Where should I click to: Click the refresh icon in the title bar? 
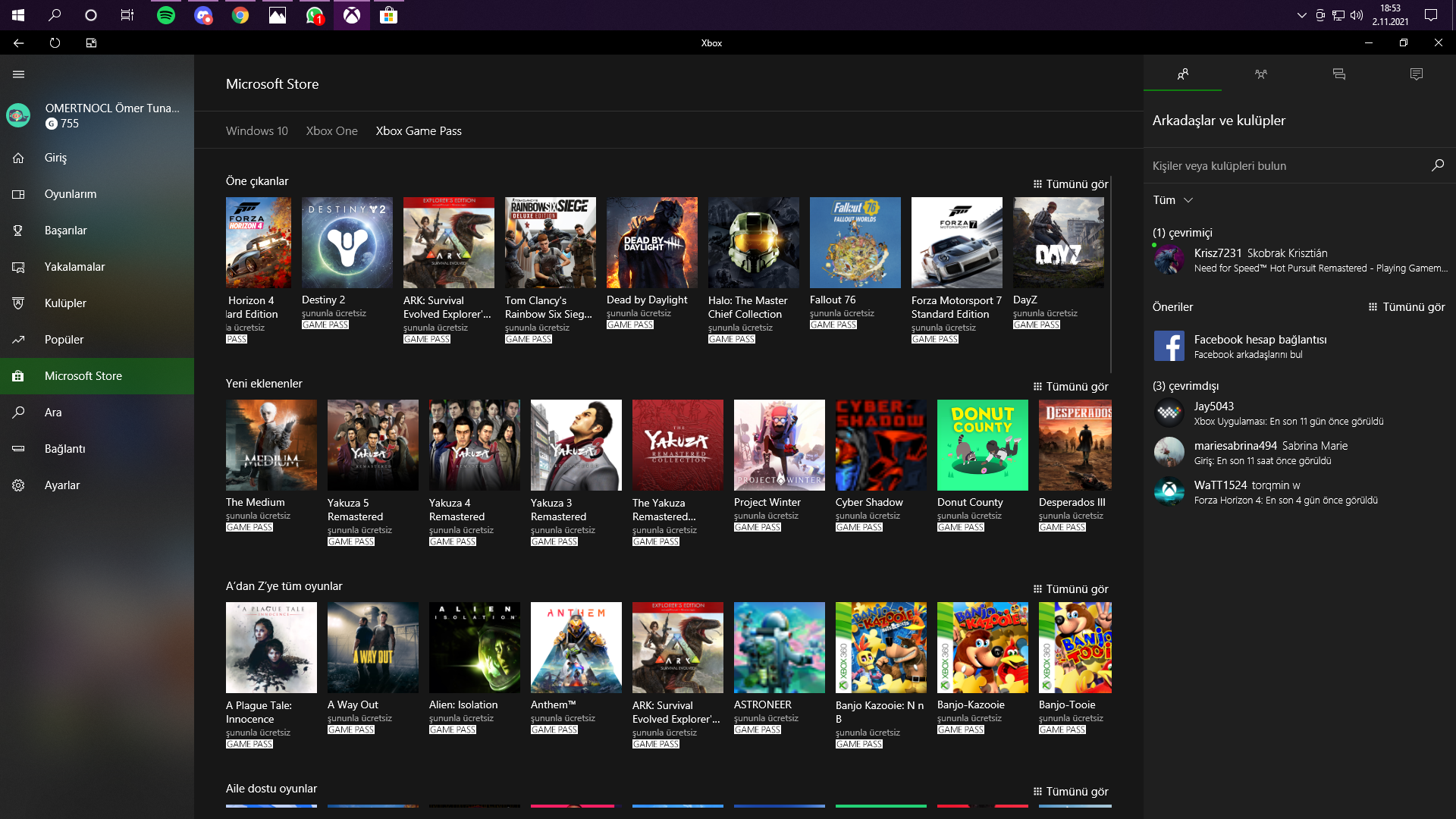[x=55, y=43]
